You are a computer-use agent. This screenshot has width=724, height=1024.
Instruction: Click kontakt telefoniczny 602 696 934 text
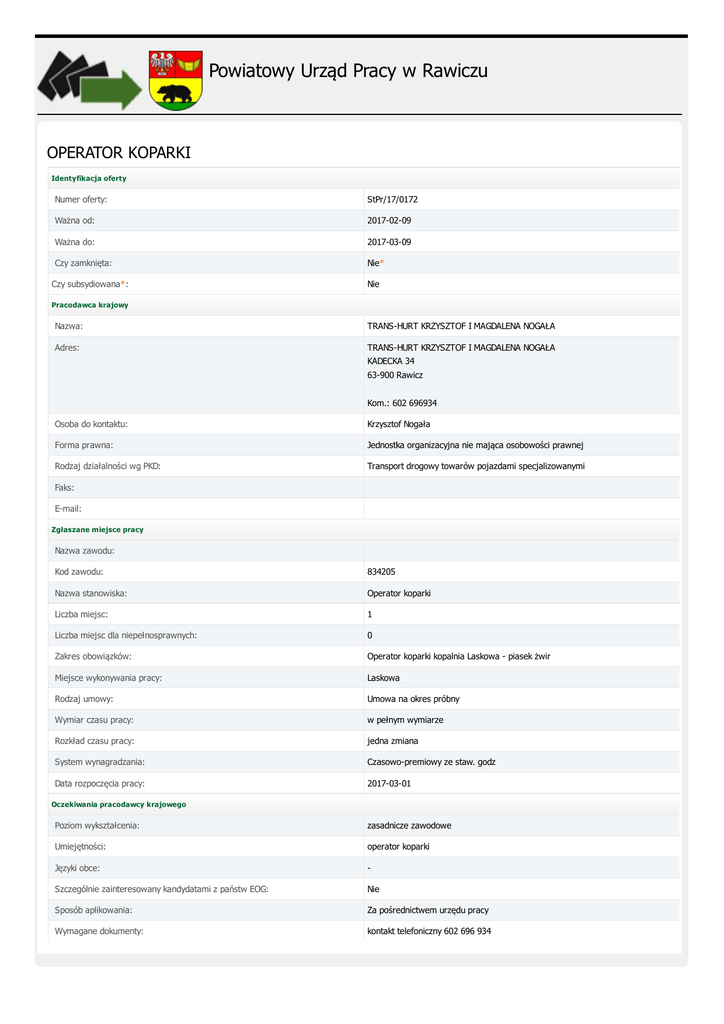428,931
